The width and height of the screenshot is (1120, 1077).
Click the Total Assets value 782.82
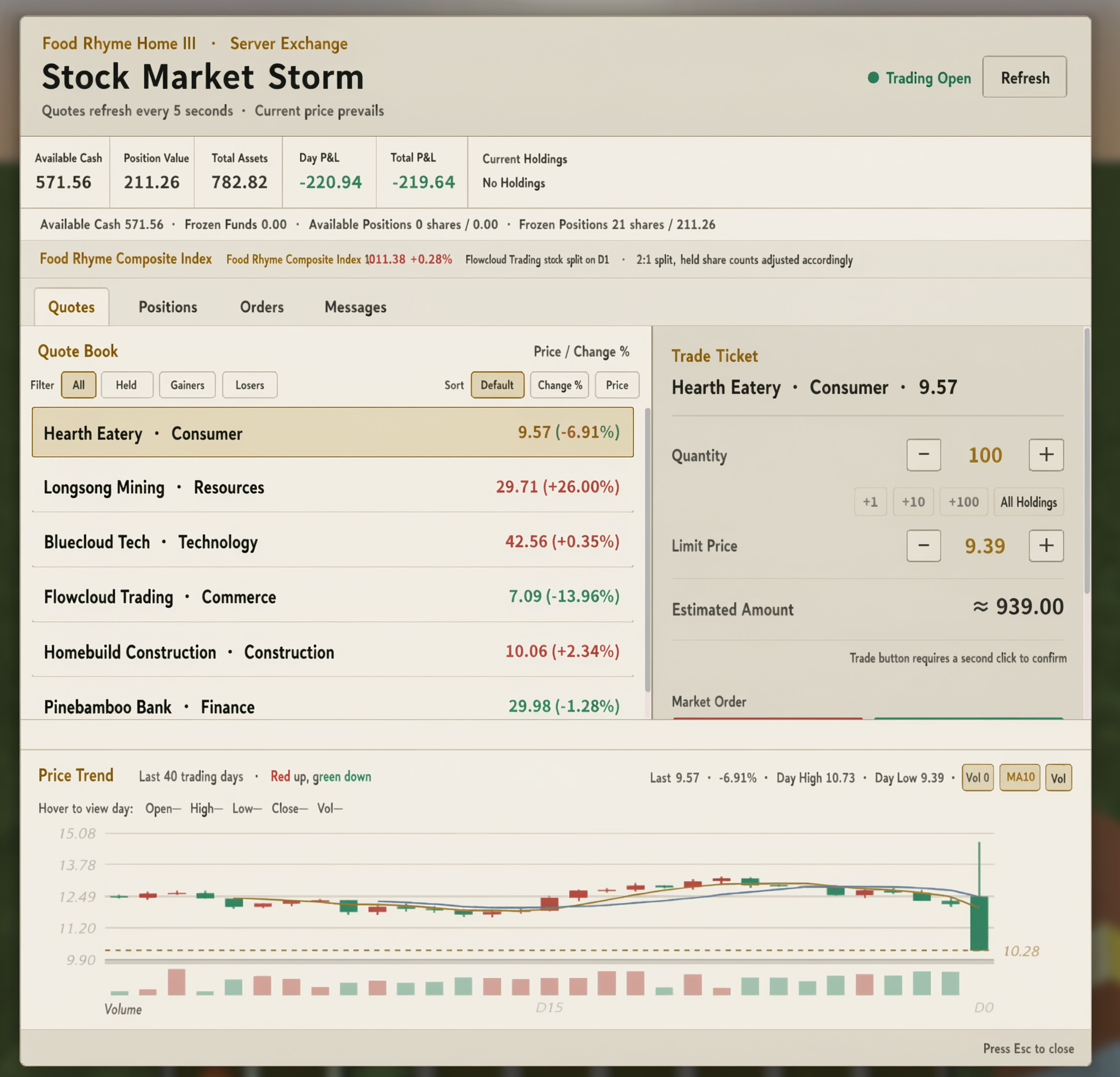click(x=240, y=182)
